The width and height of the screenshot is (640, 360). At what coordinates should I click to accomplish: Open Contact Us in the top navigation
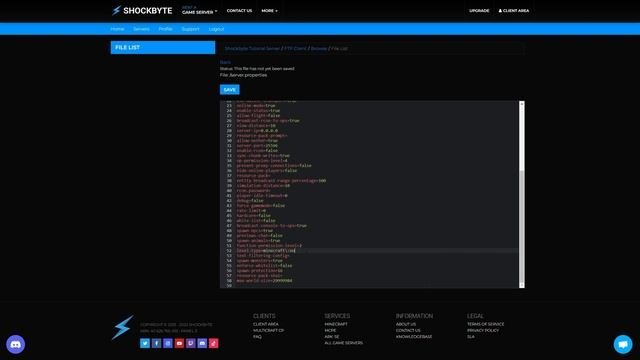[239, 11]
